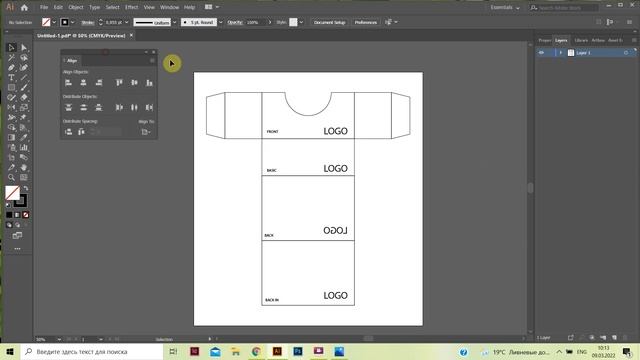The image size is (640, 360).
Task: Select the Hand tool
Action: click(24, 167)
